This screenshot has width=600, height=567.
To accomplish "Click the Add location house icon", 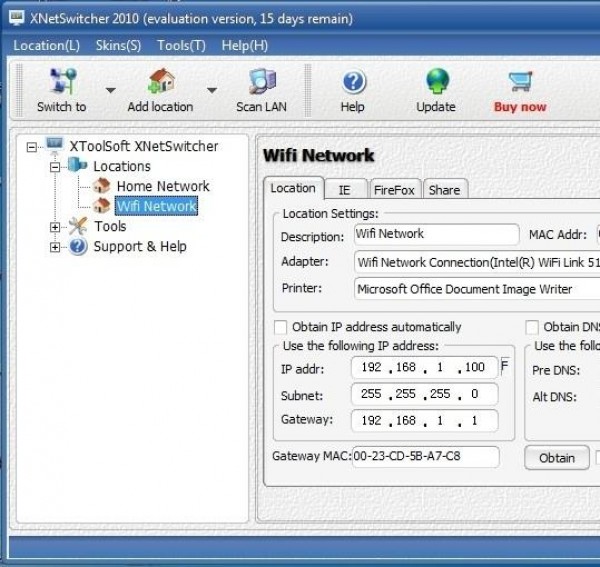I will coord(161,81).
